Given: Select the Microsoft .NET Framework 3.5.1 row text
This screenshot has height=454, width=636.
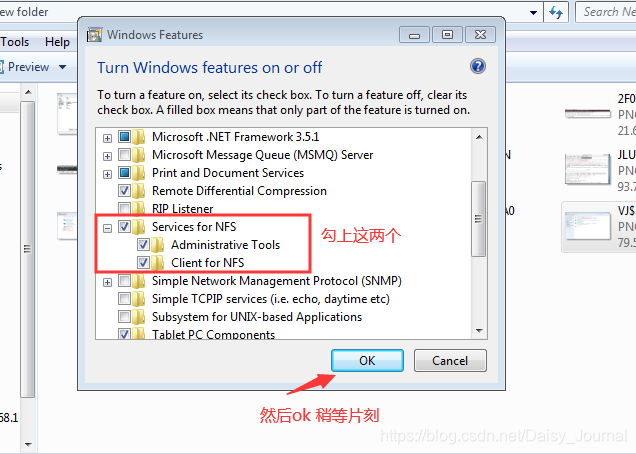Looking at the screenshot, I should tap(235, 137).
